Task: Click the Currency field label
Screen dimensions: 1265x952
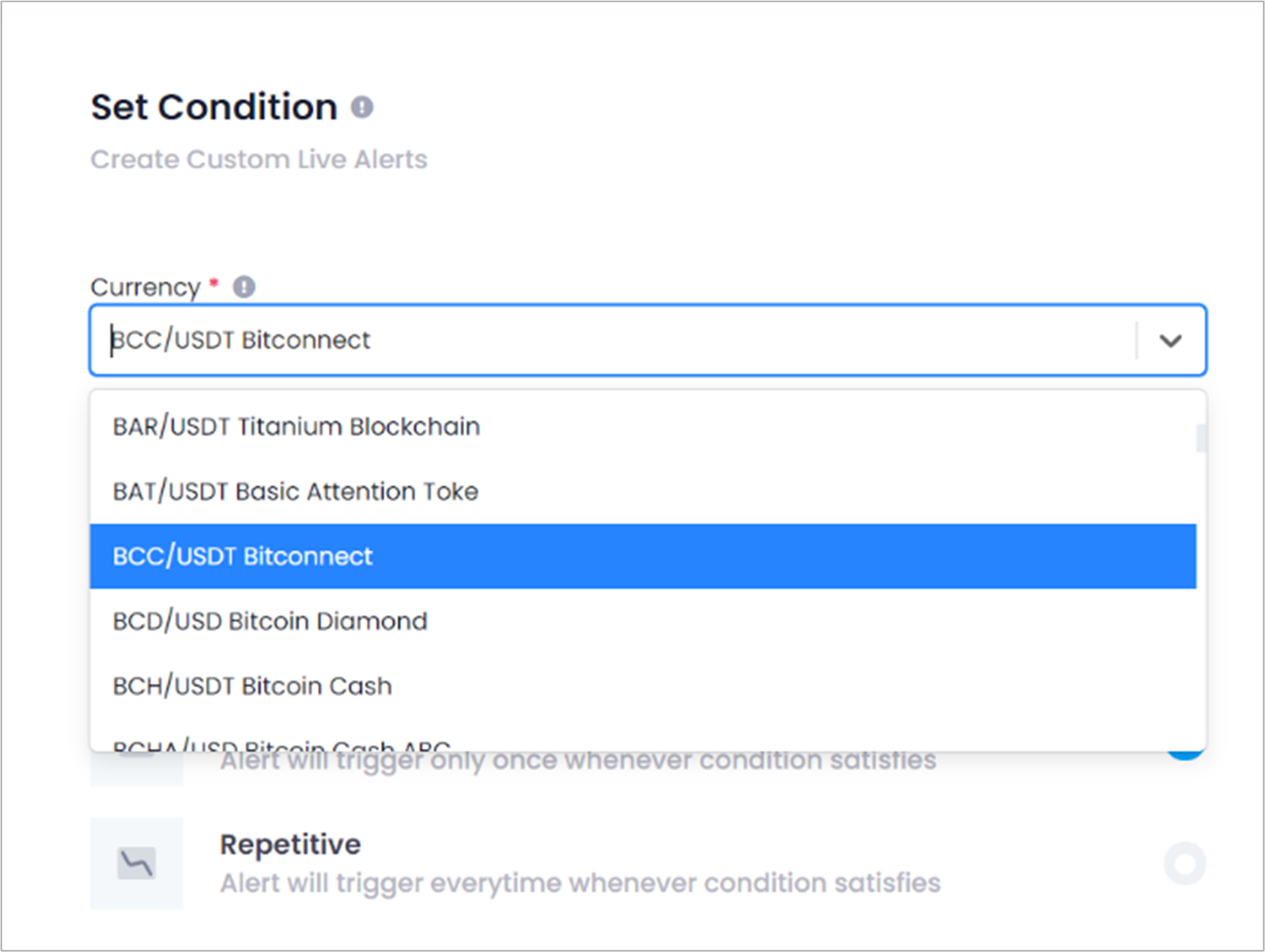Action: tap(145, 287)
